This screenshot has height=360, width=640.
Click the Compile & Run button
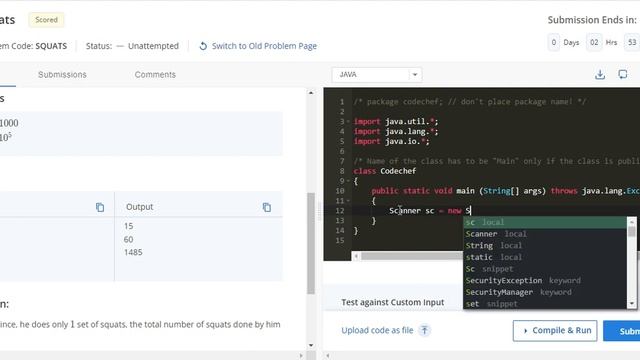click(x=555, y=331)
